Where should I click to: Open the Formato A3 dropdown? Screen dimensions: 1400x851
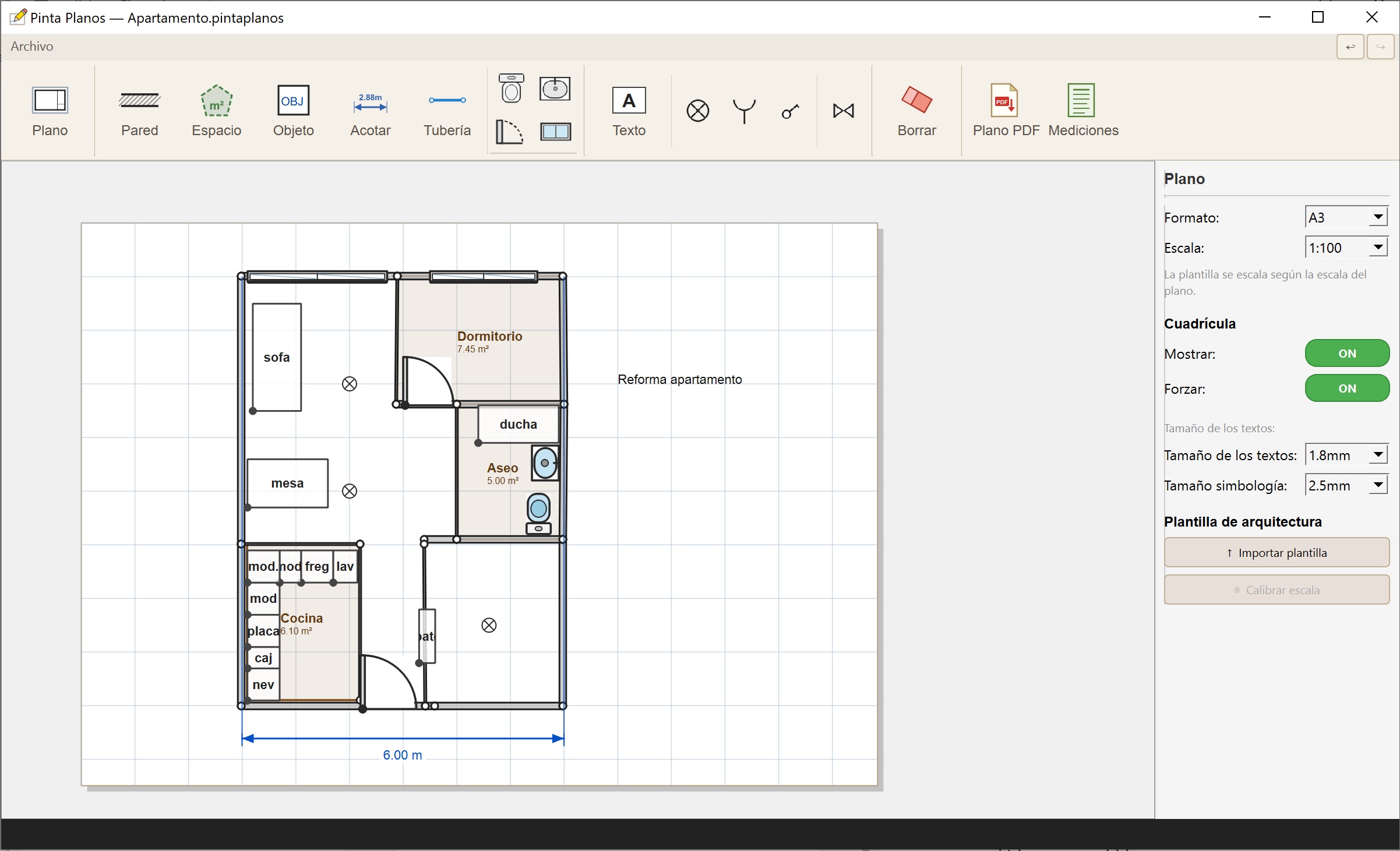coord(1346,217)
